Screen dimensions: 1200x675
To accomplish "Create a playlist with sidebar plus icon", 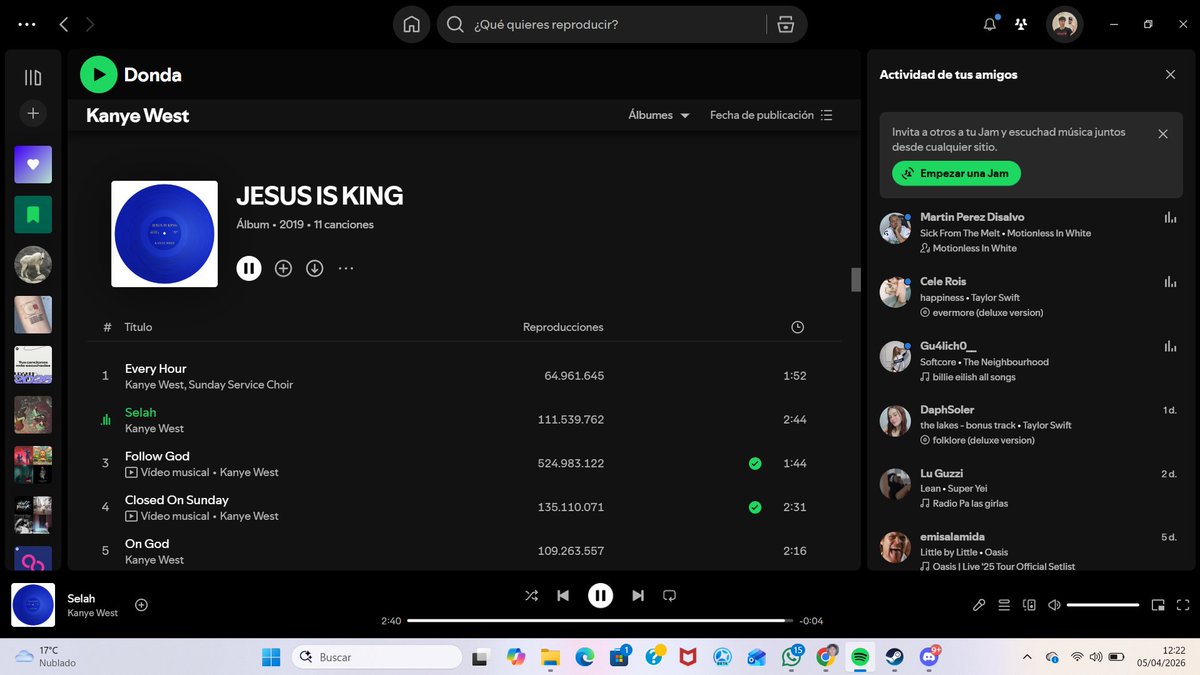I will pyautogui.click(x=33, y=113).
